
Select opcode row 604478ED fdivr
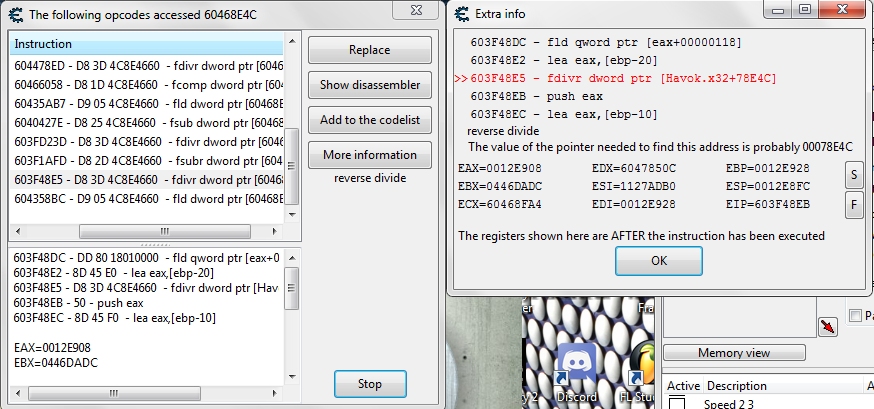pyautogui.click(x=147, y=67)
